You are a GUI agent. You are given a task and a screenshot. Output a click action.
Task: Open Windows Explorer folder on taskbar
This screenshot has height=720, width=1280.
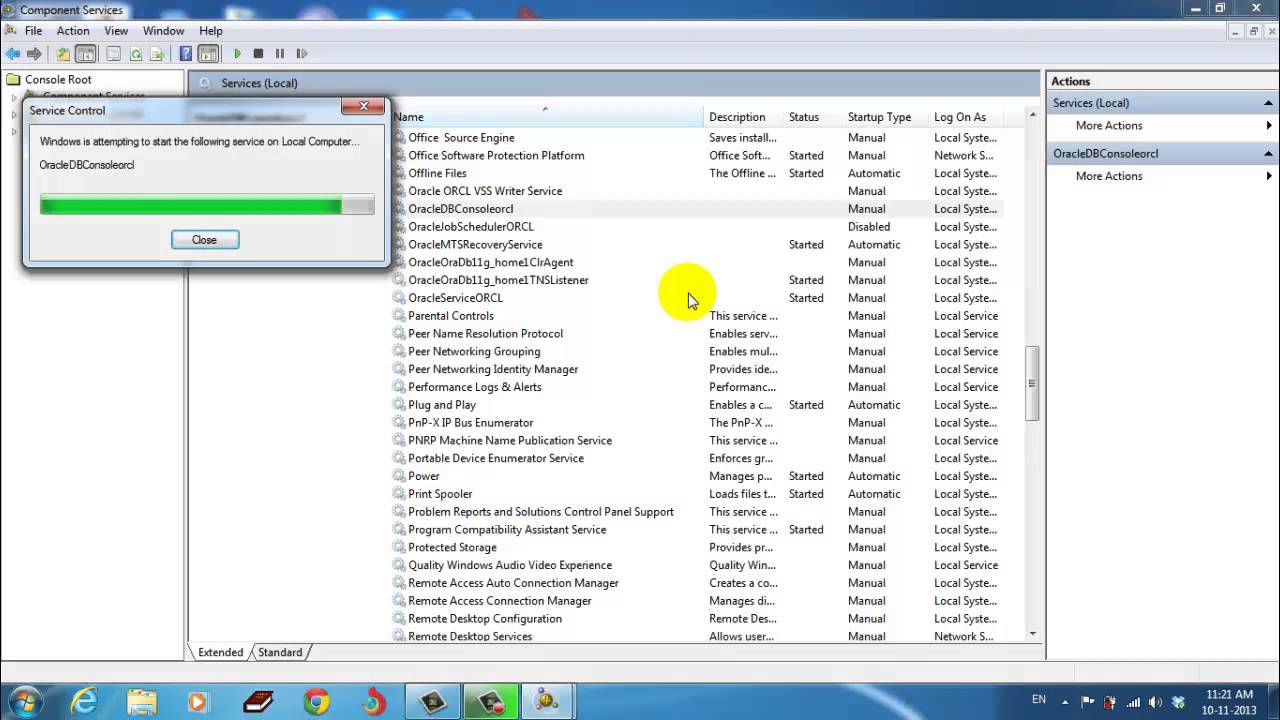coord(142,701)
